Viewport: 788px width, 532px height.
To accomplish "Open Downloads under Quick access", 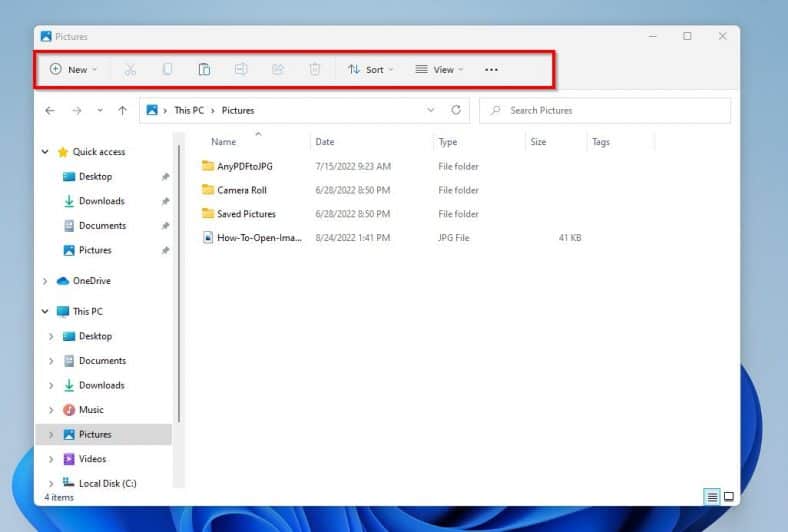I will pos(101,201).
